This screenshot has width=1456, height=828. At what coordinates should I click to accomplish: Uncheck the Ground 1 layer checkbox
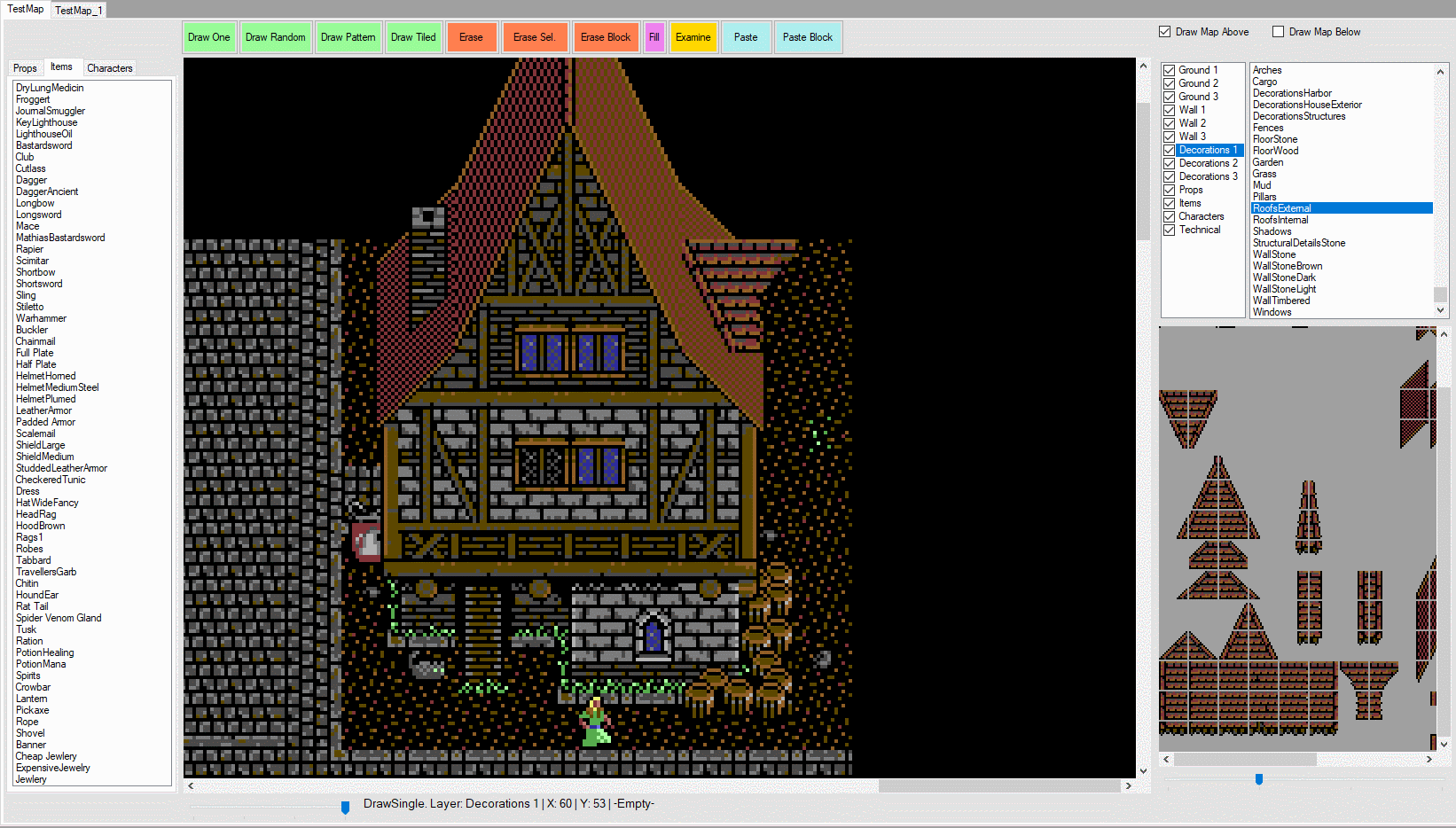point(1170,70)
